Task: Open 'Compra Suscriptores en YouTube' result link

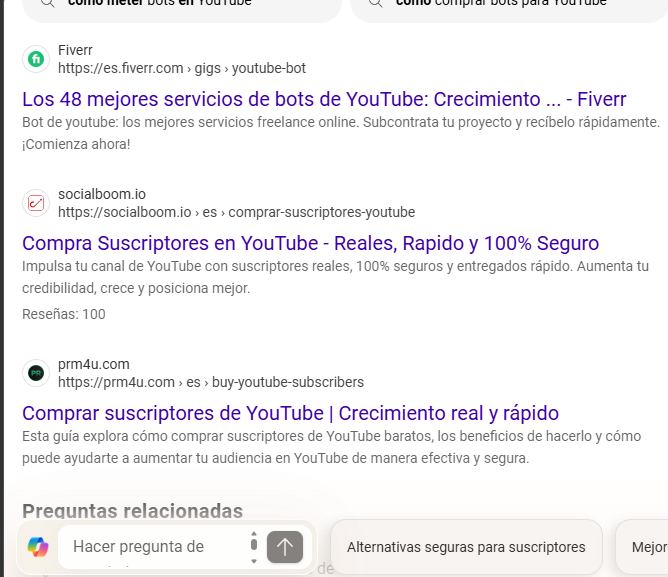Action: click(x=311, y=243)
